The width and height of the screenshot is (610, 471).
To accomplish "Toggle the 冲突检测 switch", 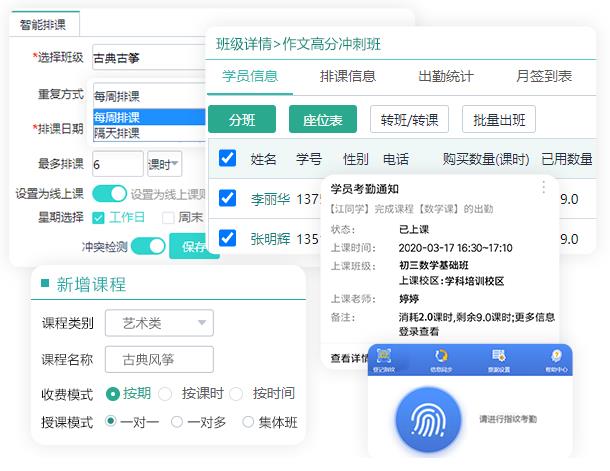I will pyautogui.click(x=148, y=245).
